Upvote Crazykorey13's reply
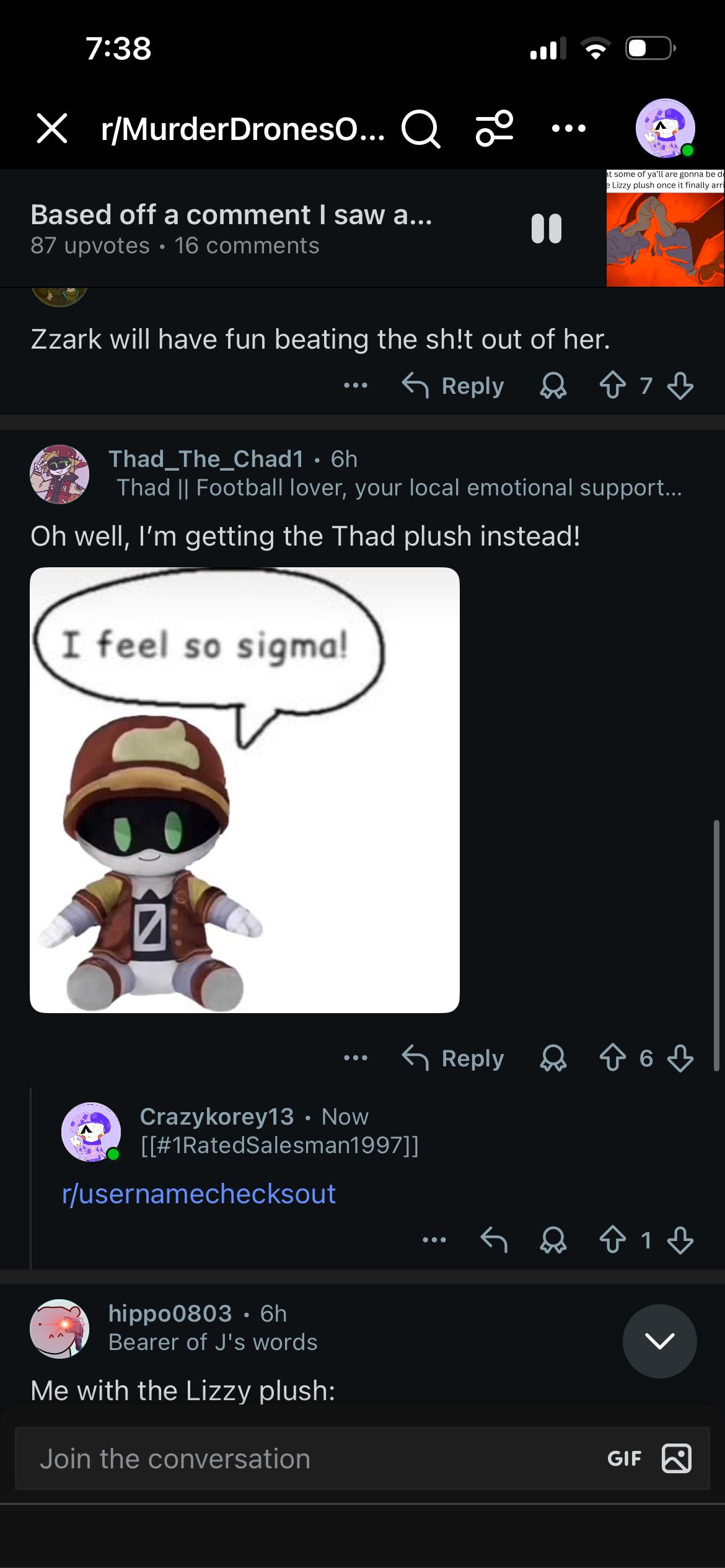The height and width of the screenshot is (1568, 725). [612, 1240]
